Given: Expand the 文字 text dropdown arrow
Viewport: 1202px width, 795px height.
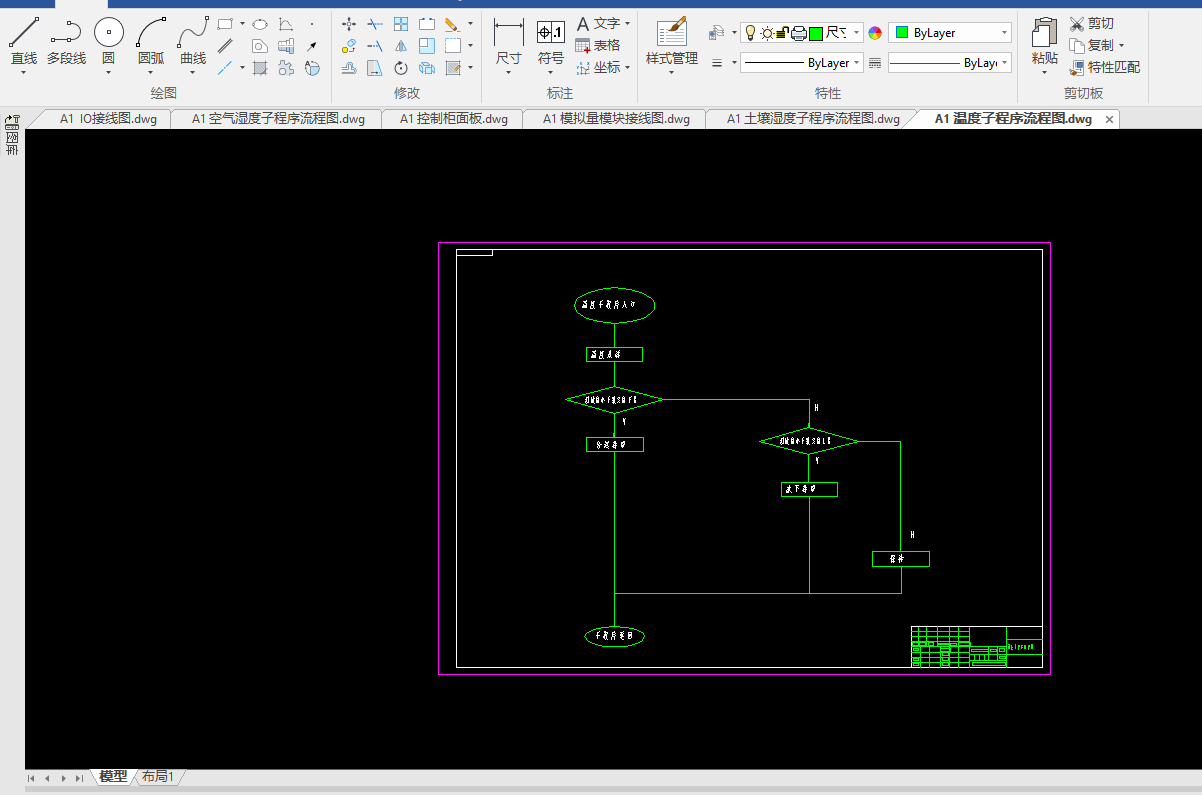Looking at the screenshot, I should (627, 23).
